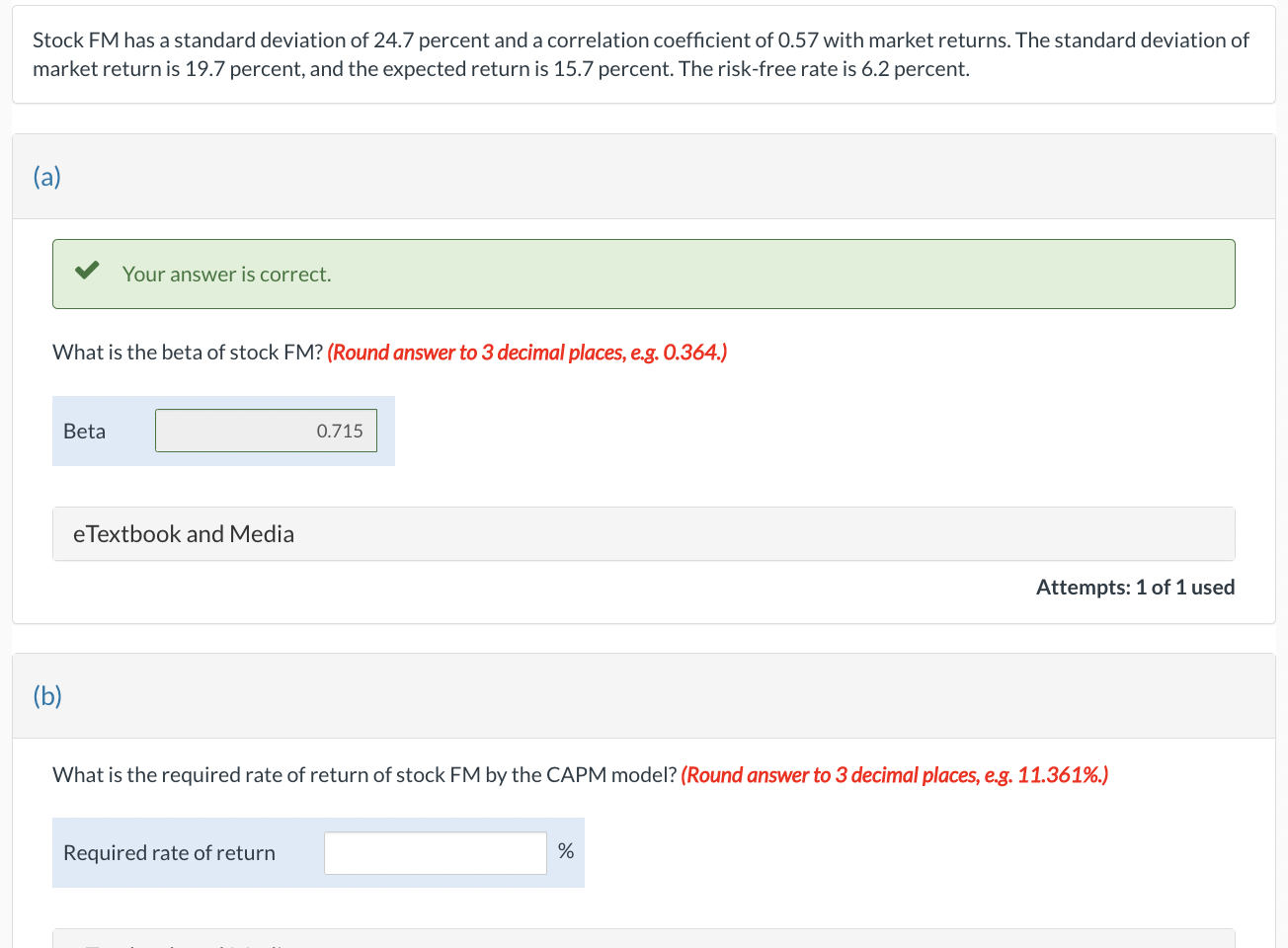
Task: Click the 'Your answer is correct' banner
Action: 643,274
